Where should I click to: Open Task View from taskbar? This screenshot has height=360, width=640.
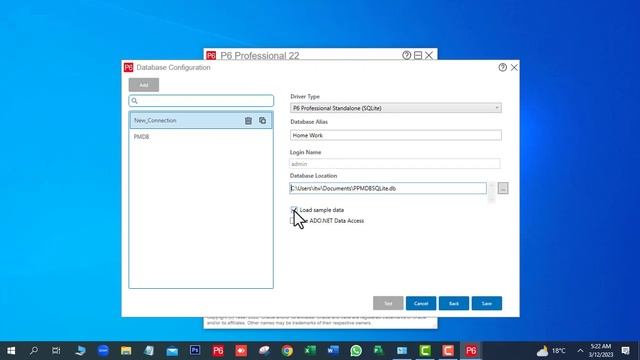click(56, 351)
